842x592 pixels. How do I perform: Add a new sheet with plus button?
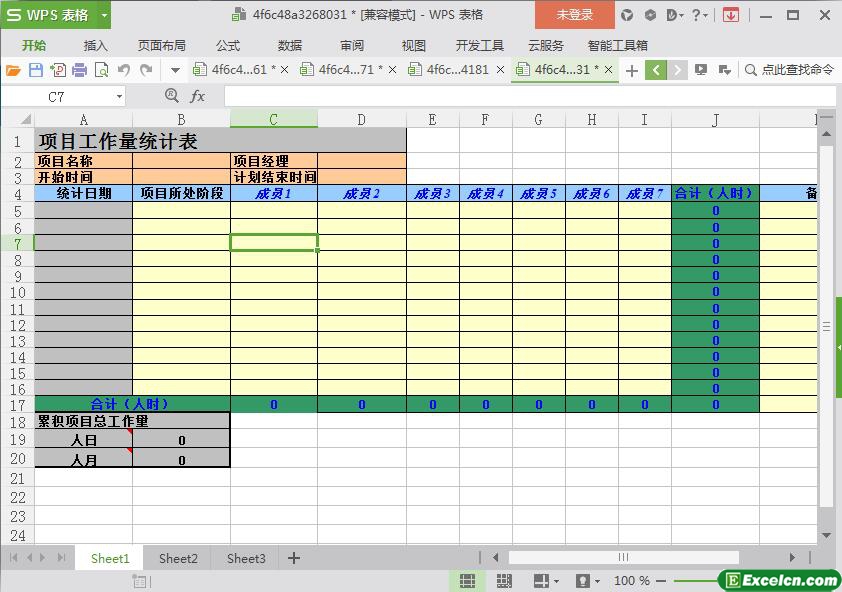tap(294, 559)
